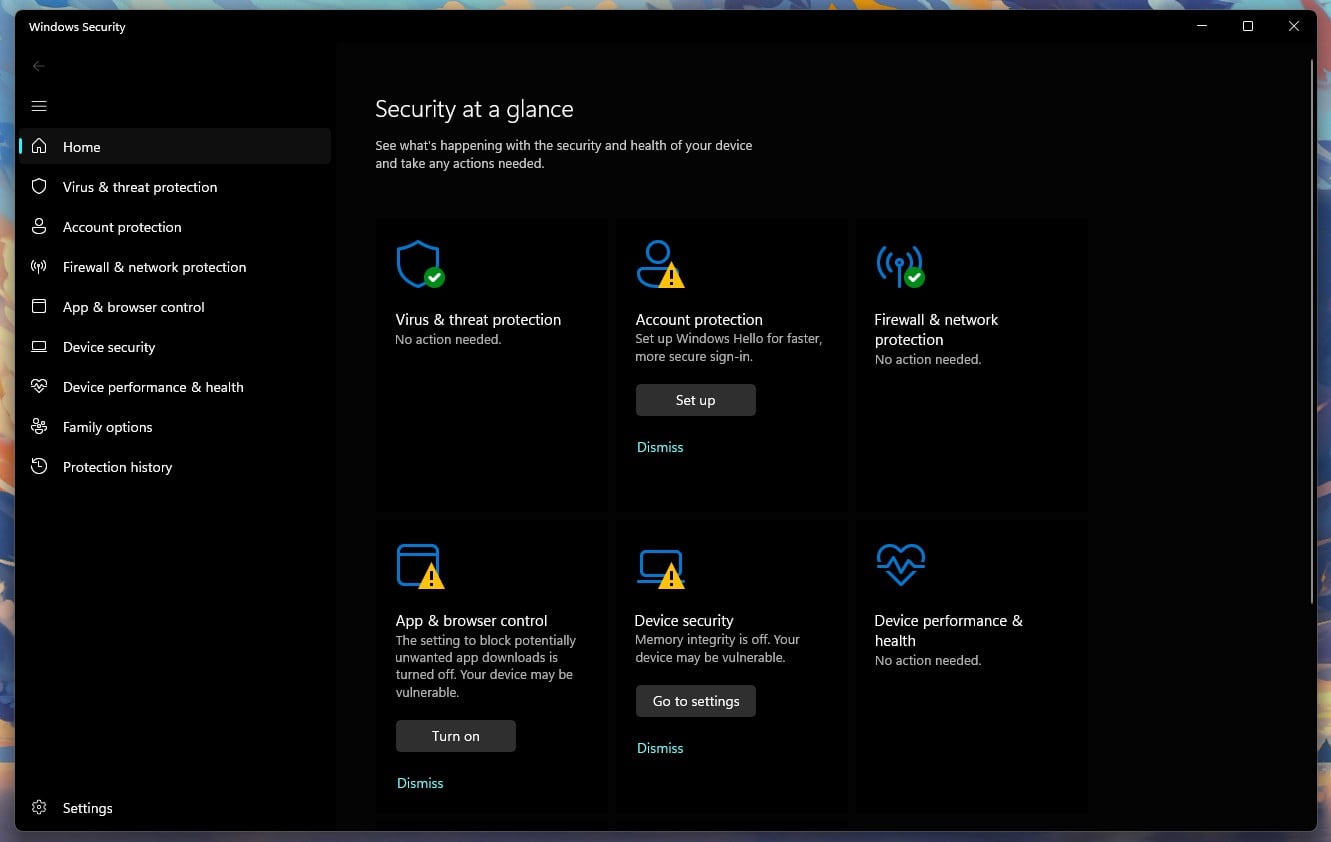The image size is (1331, 842).
Task: Click the laptop warning icon on Device security card
Action: (660, 568)
